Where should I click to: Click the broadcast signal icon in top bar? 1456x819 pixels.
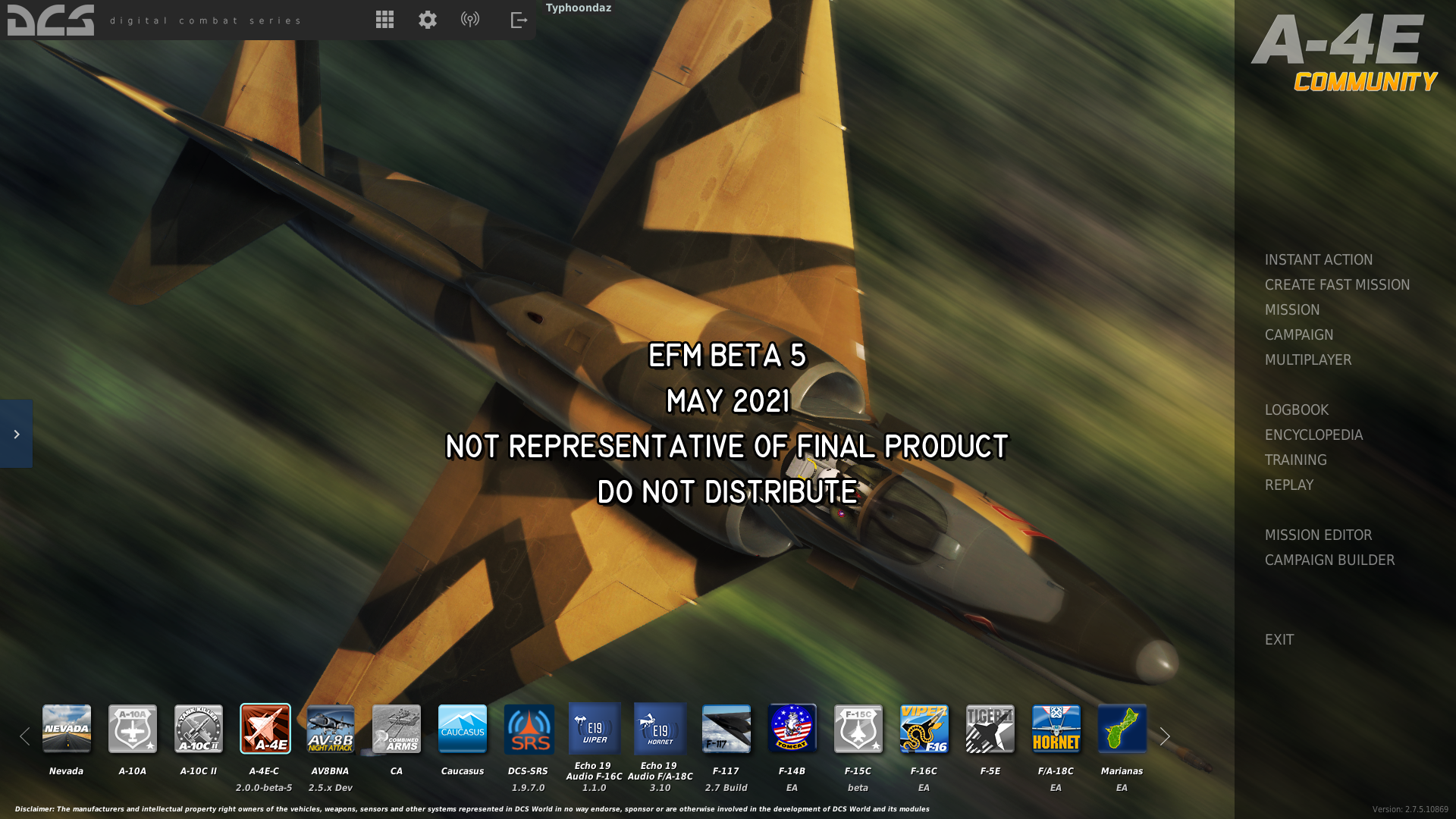coord(470,20)
